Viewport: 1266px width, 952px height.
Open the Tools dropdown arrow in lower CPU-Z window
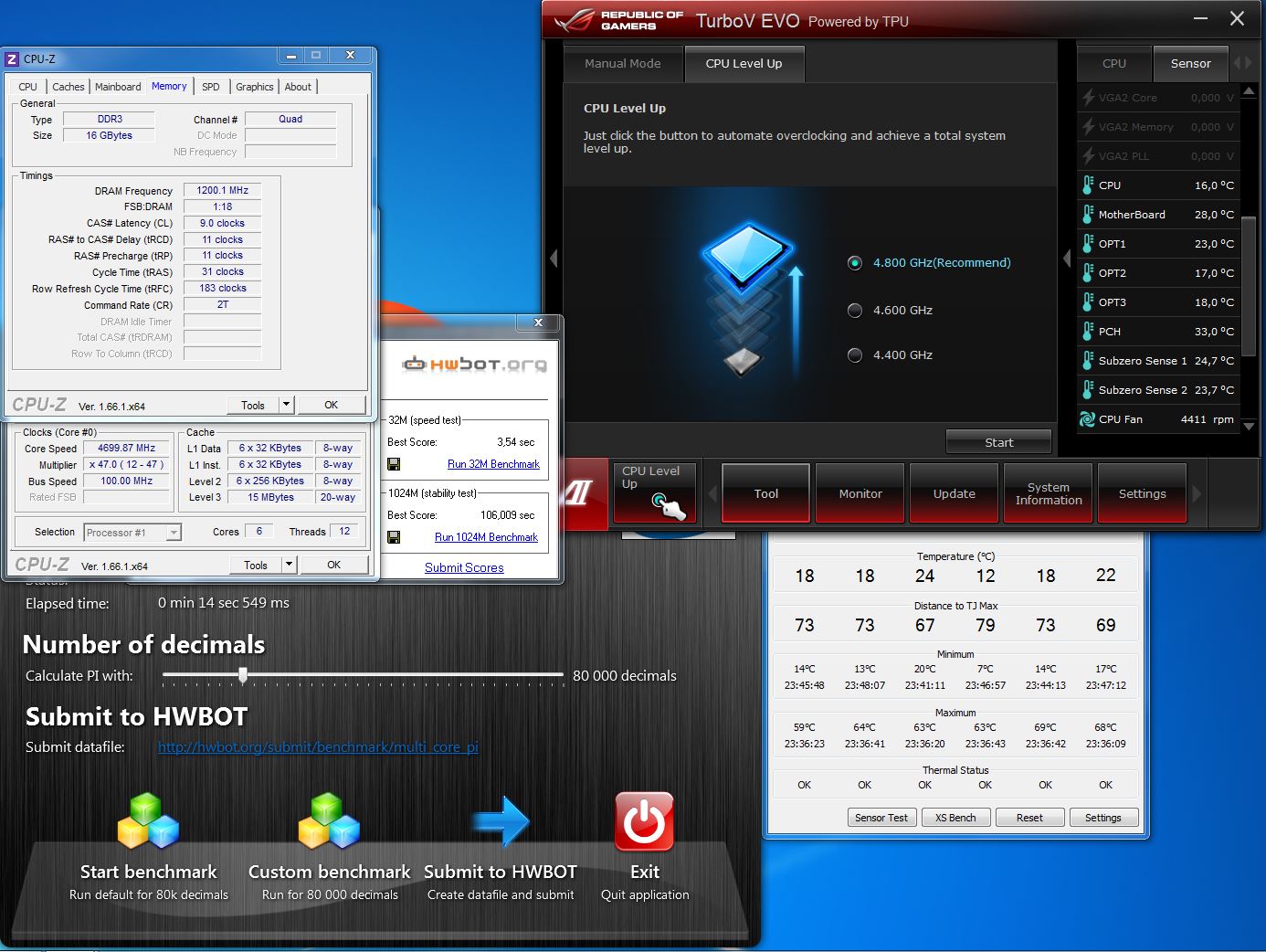click(289, 565)
